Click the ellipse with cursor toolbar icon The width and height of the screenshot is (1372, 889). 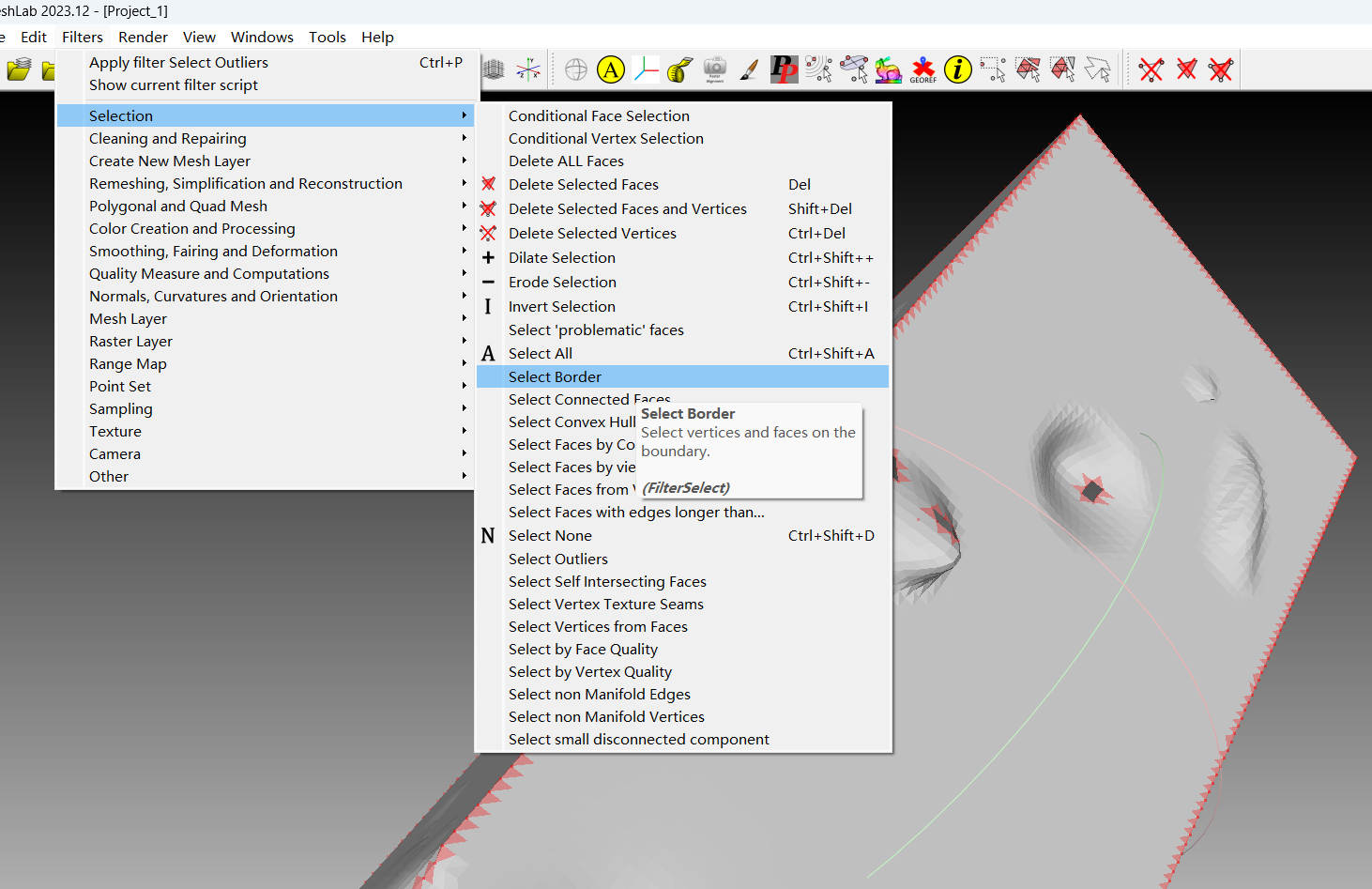point(854,69)
